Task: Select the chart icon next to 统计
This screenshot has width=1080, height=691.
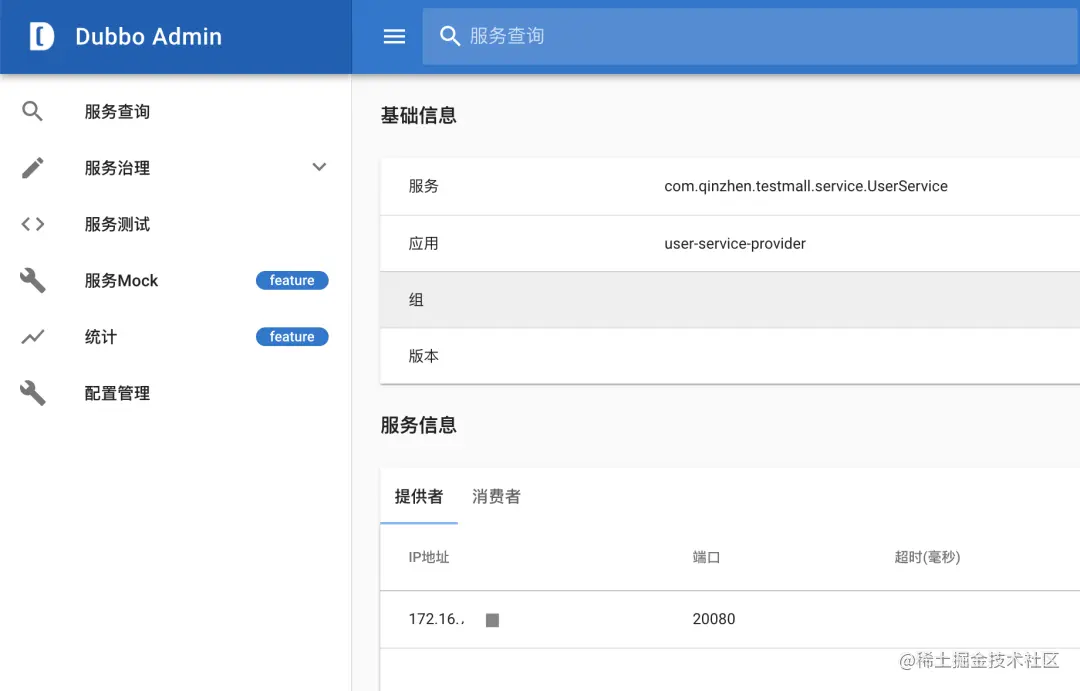Action: [x=31, y=337]
